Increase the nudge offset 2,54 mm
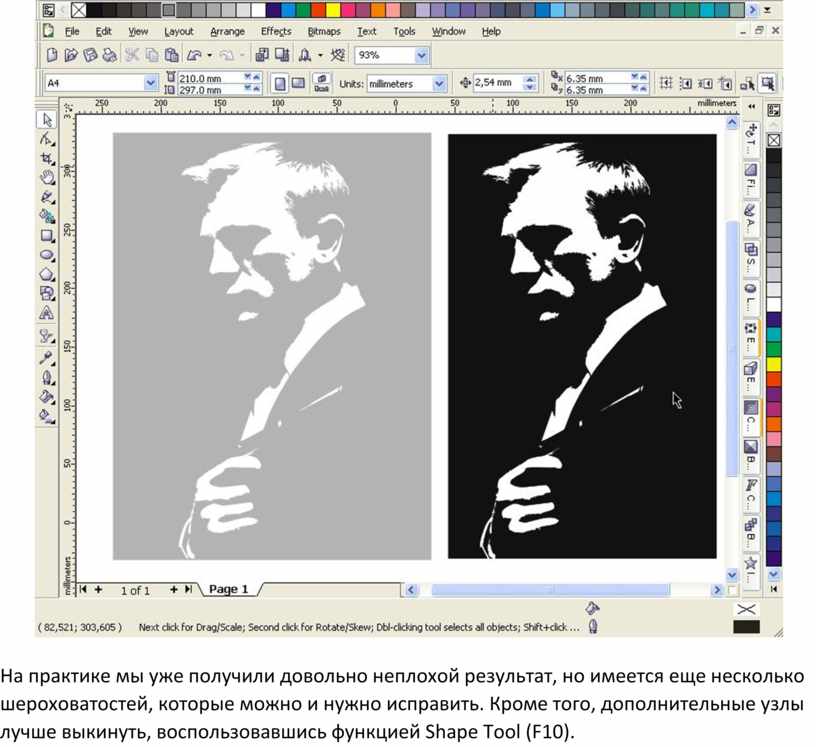The image size is (816, 747). (x=530, y=79)
